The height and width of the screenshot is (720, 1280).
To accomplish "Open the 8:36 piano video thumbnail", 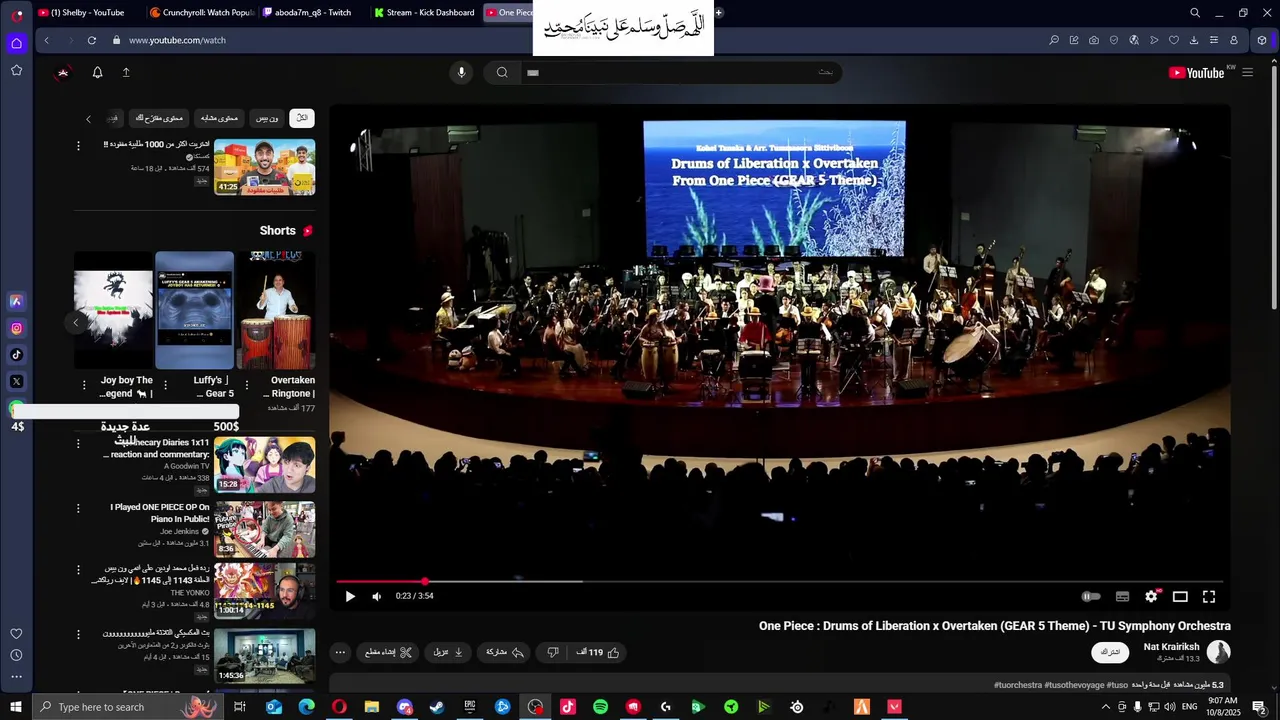I will pos(265,529).
